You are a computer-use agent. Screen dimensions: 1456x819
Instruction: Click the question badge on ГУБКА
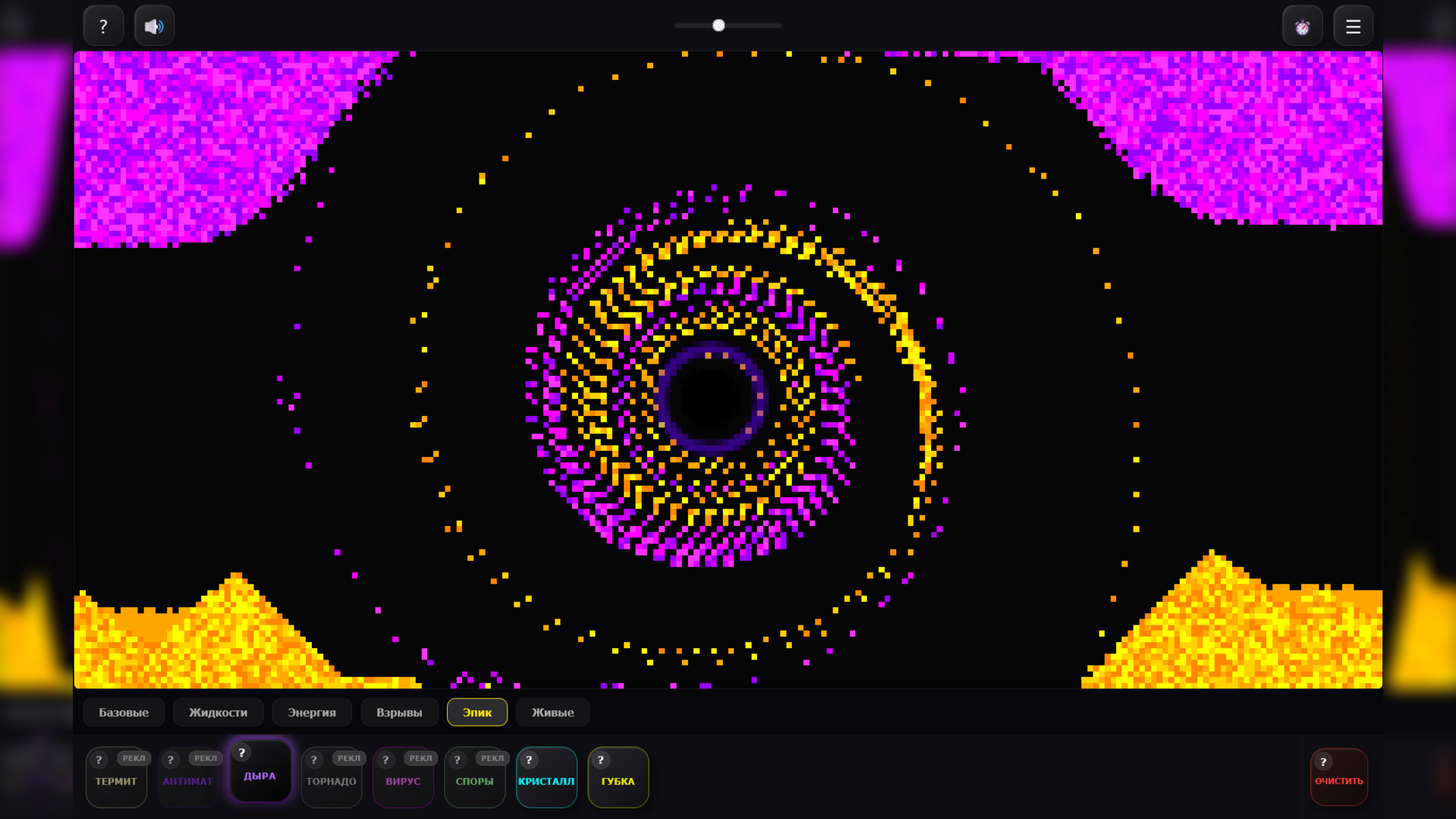pyautogui.click(x=601, y=758)
